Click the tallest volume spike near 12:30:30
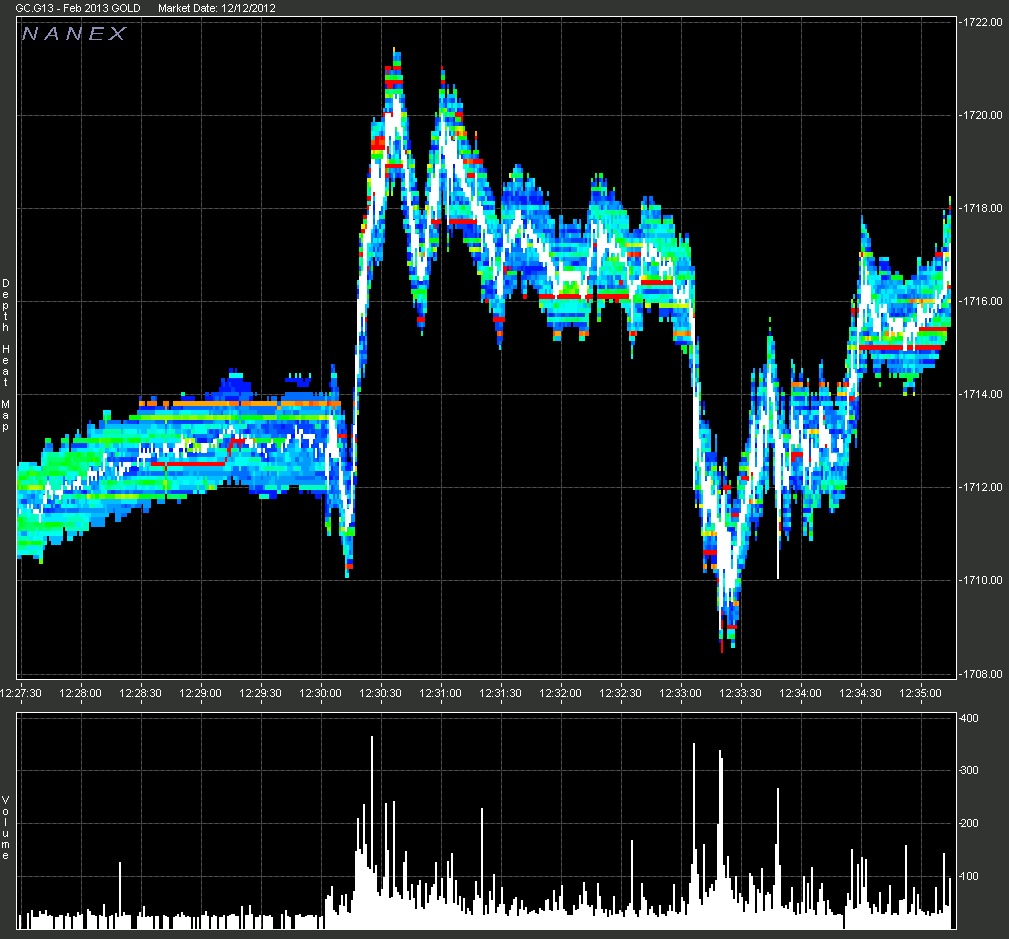 [372, 830]
